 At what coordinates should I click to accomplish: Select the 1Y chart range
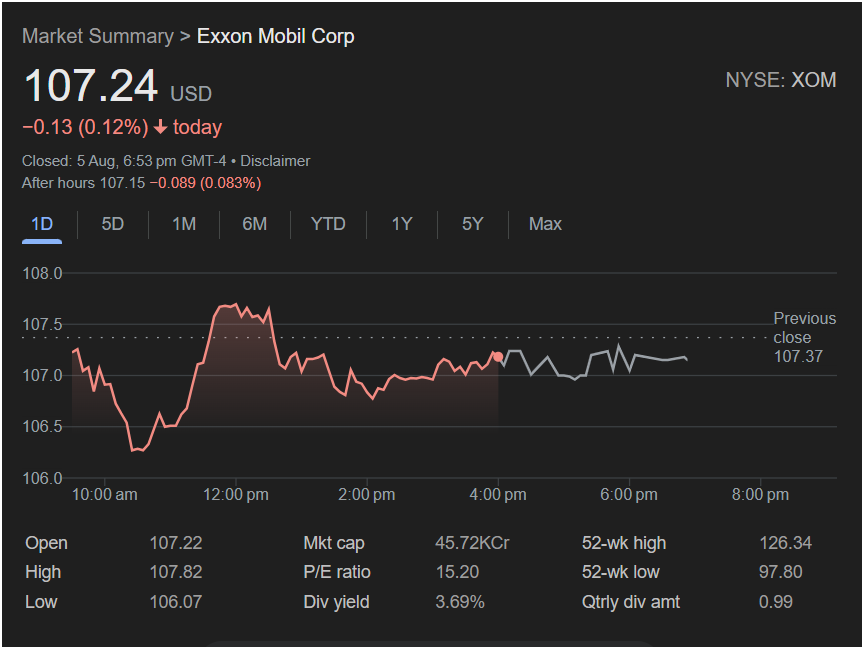402,224
